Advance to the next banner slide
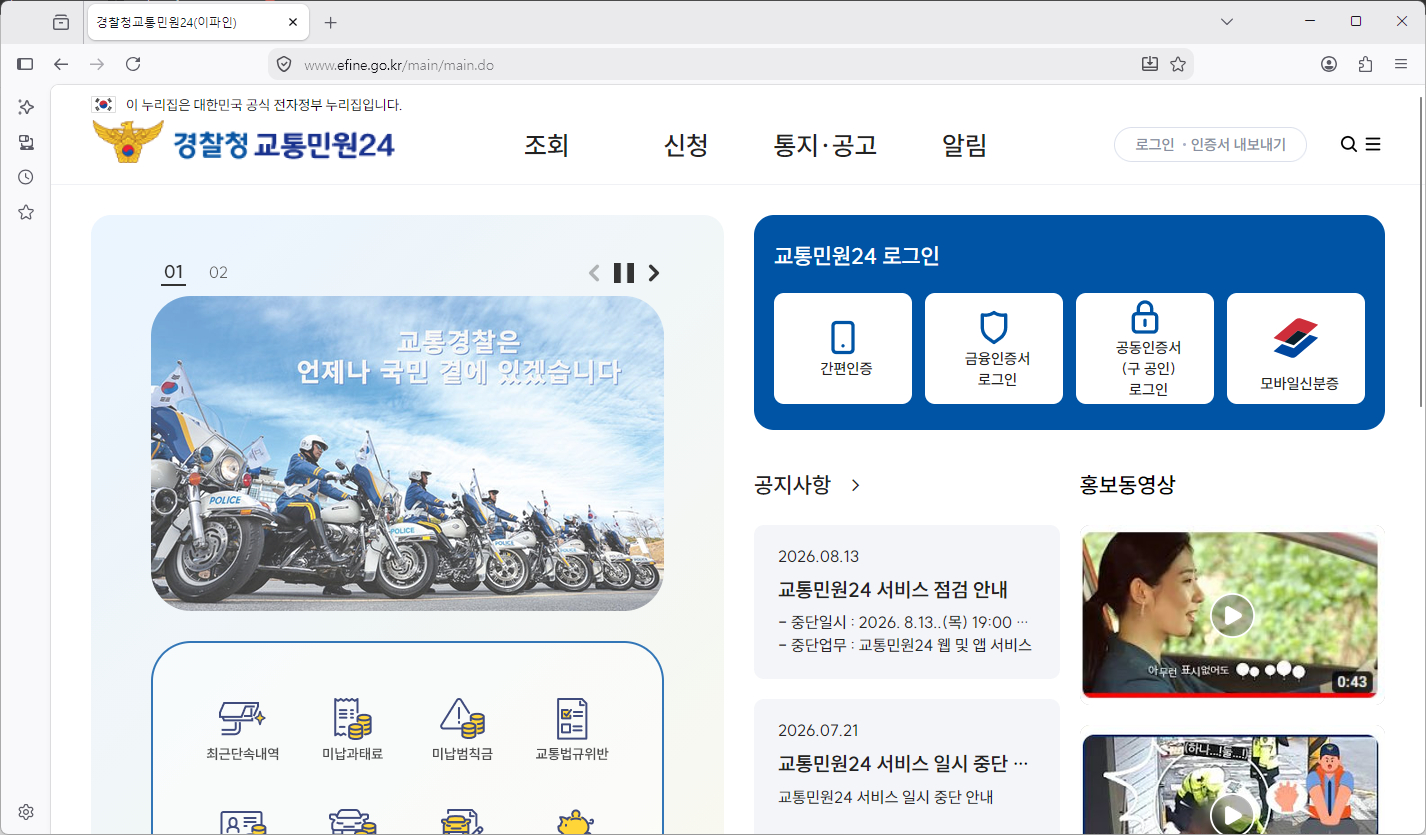Image resolution: width=1426 pixels, height=835 pixels. point(654,273)
